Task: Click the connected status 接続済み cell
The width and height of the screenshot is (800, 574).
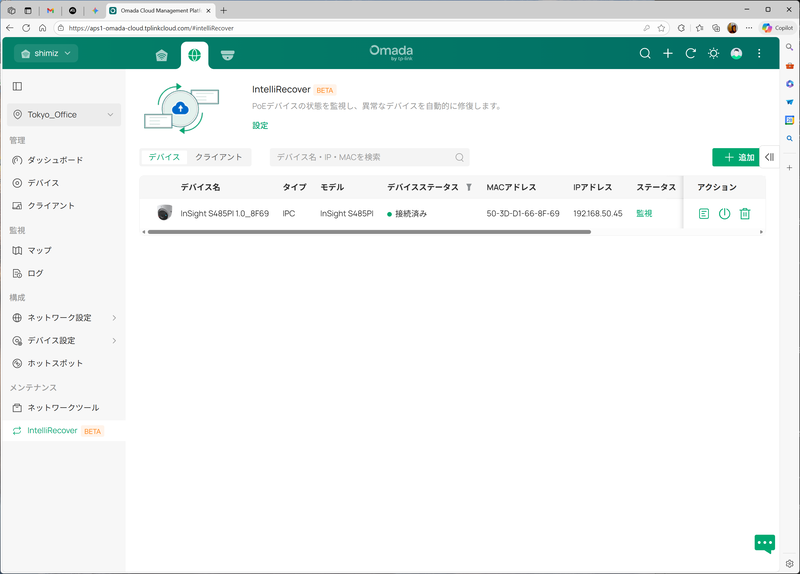Action: pos(407,214)
